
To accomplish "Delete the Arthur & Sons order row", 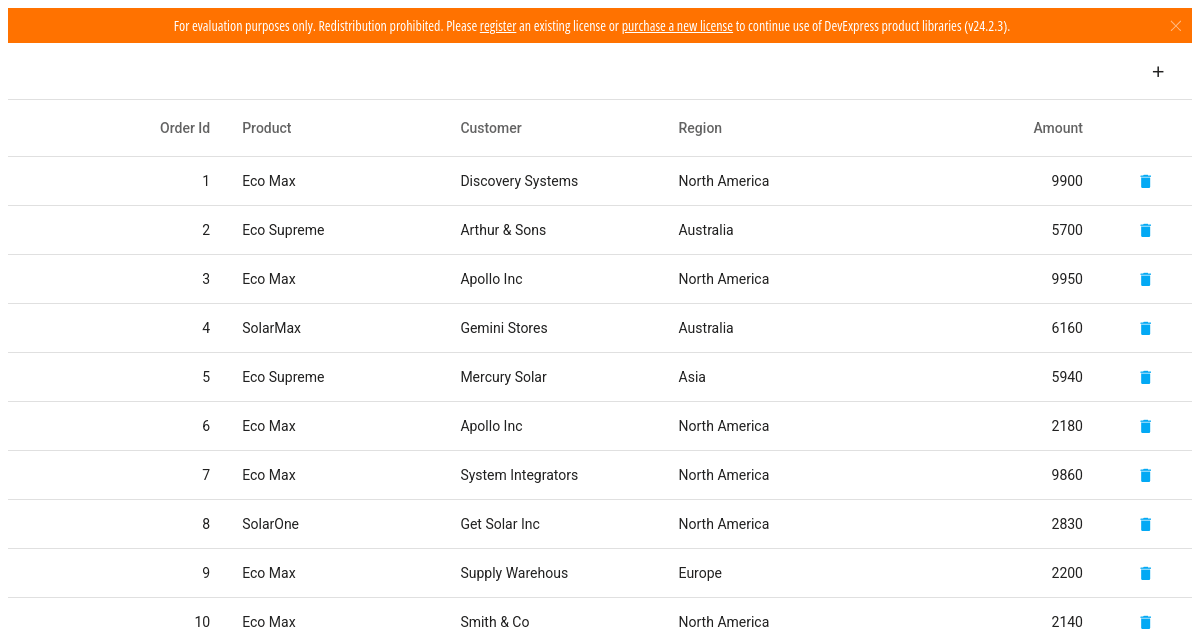I will [1146, 230].
